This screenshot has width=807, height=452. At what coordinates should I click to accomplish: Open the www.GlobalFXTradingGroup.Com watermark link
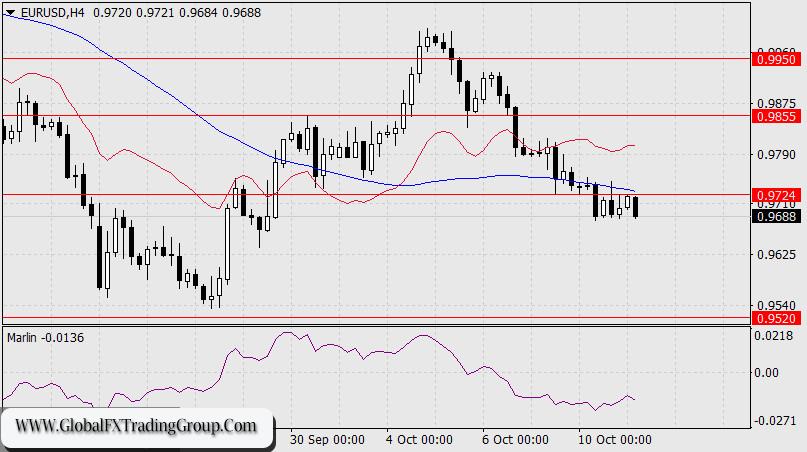coord(136,426)
